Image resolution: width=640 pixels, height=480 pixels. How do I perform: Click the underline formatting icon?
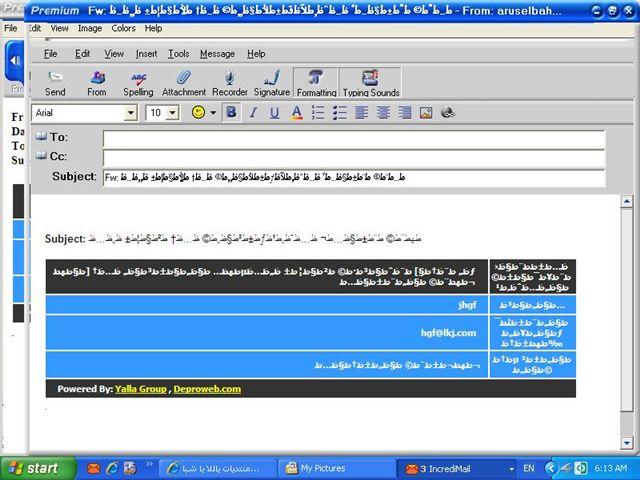(x=274, y=113)
